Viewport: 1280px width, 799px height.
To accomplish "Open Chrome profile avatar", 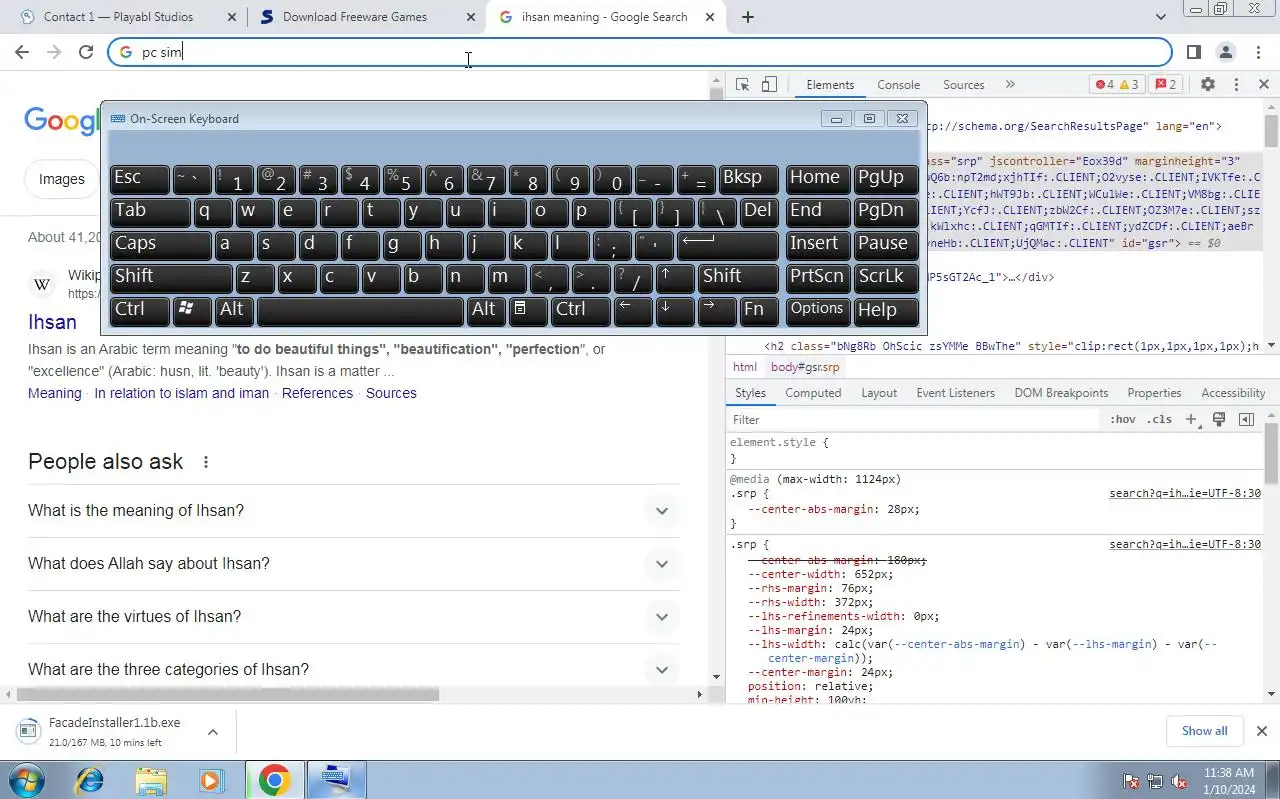I will click(1226, 52).
